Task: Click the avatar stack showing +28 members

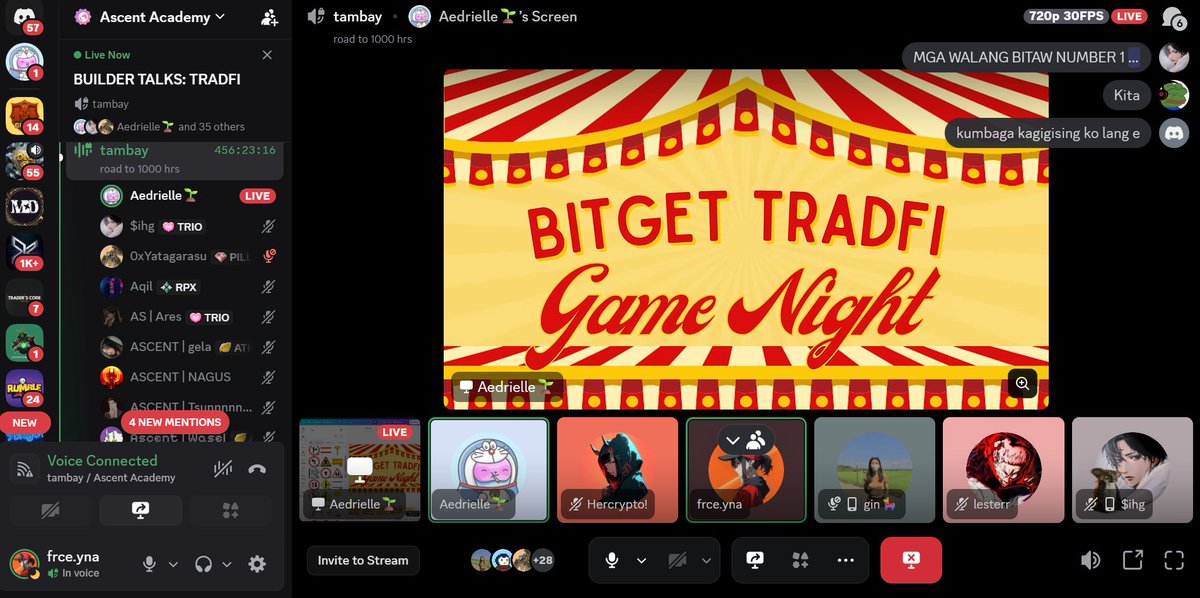Action: [x=513, y=560]
